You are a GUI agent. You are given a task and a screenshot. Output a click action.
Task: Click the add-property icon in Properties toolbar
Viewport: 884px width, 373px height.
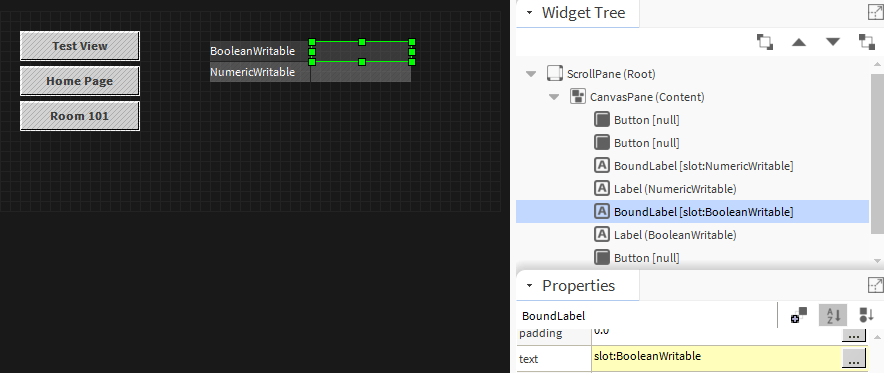pyautogui.click(x=799, y=316)
